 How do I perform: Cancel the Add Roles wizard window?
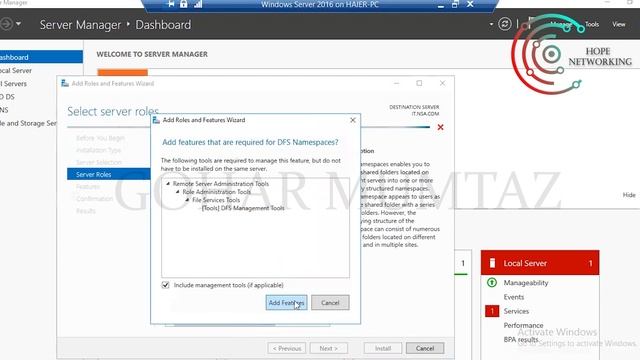point(424,348)
